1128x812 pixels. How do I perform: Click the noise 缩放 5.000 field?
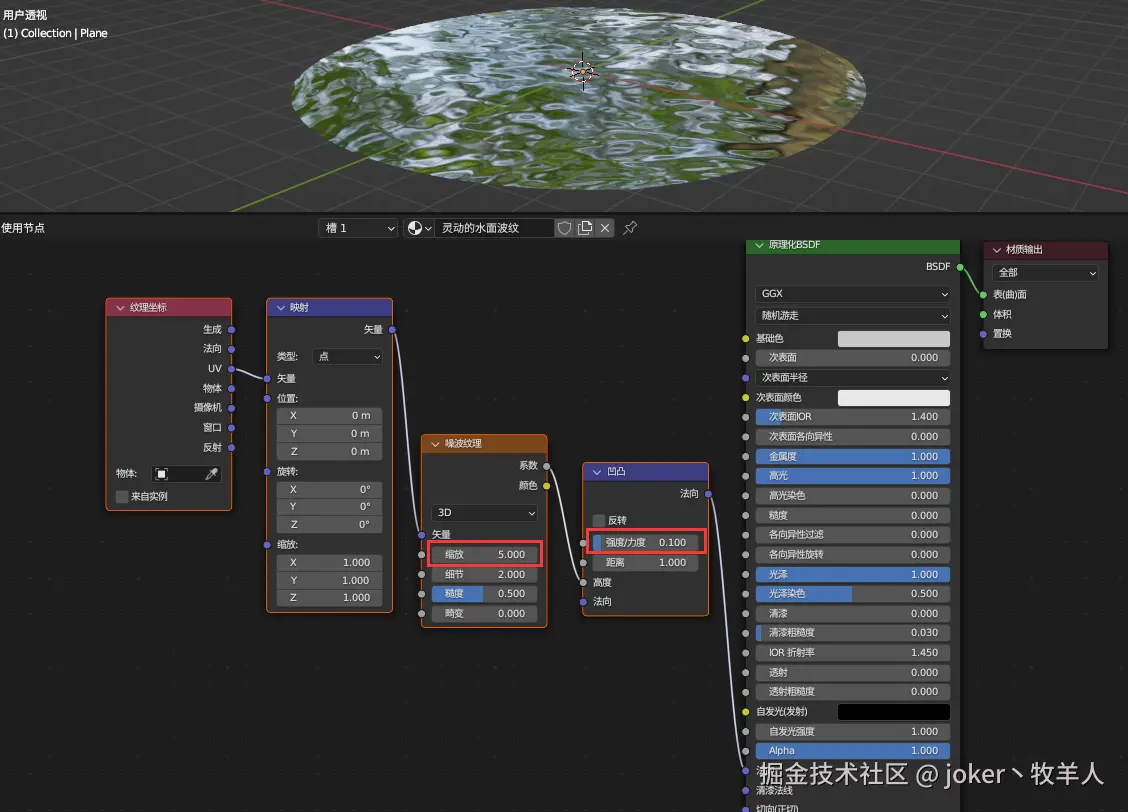pyautogui.click(x=484, y=555)
